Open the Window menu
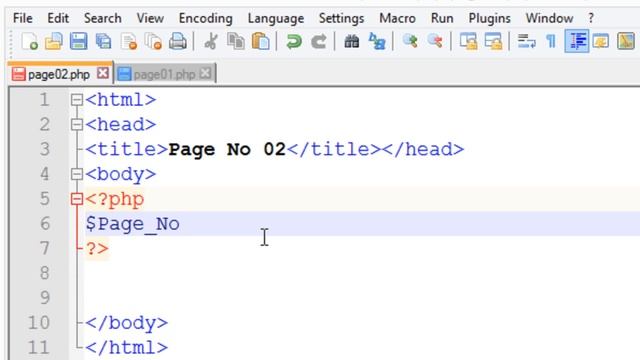The height and width of the screenshot is (360, 640). (x=549, y=18)
